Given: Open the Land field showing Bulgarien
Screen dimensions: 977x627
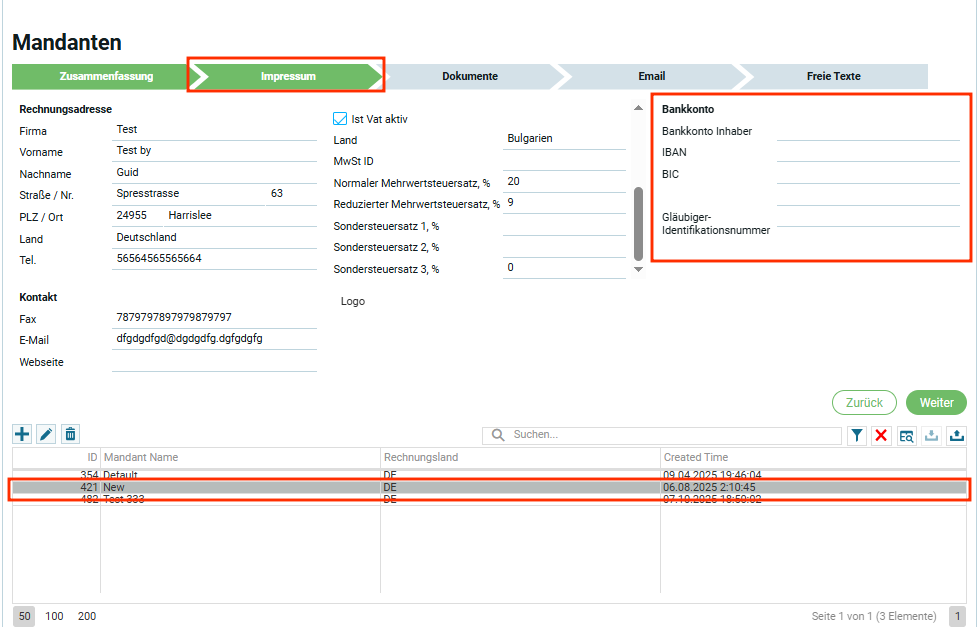Looking at the screenshot, I should point(564,139).
